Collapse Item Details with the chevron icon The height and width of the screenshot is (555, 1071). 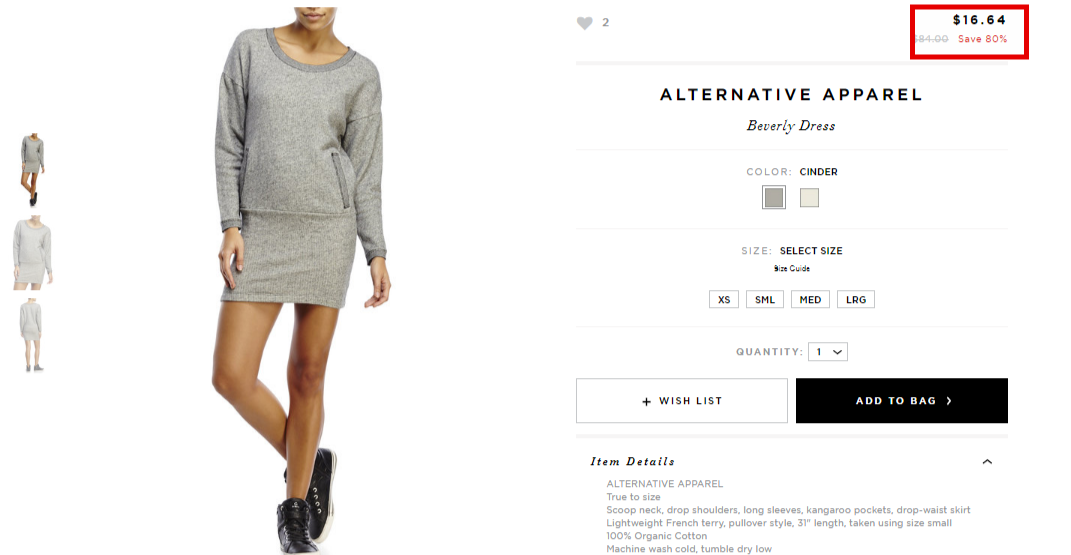987,462
